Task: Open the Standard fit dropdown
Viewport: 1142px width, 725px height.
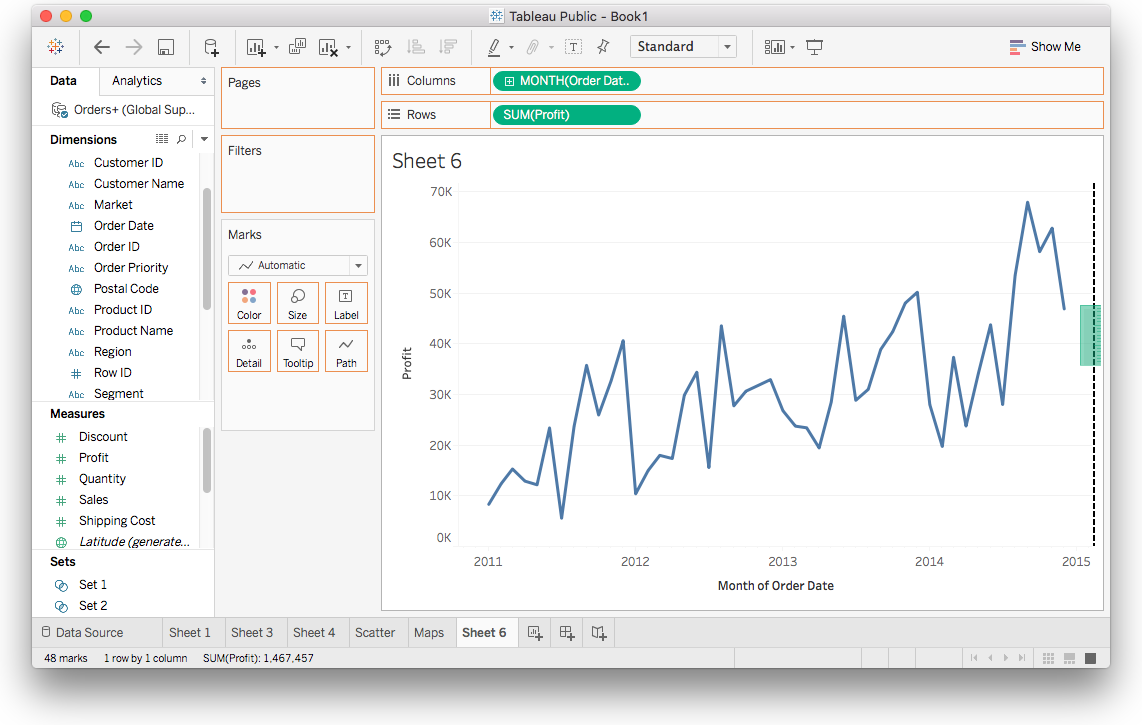Action: (683, 47)
